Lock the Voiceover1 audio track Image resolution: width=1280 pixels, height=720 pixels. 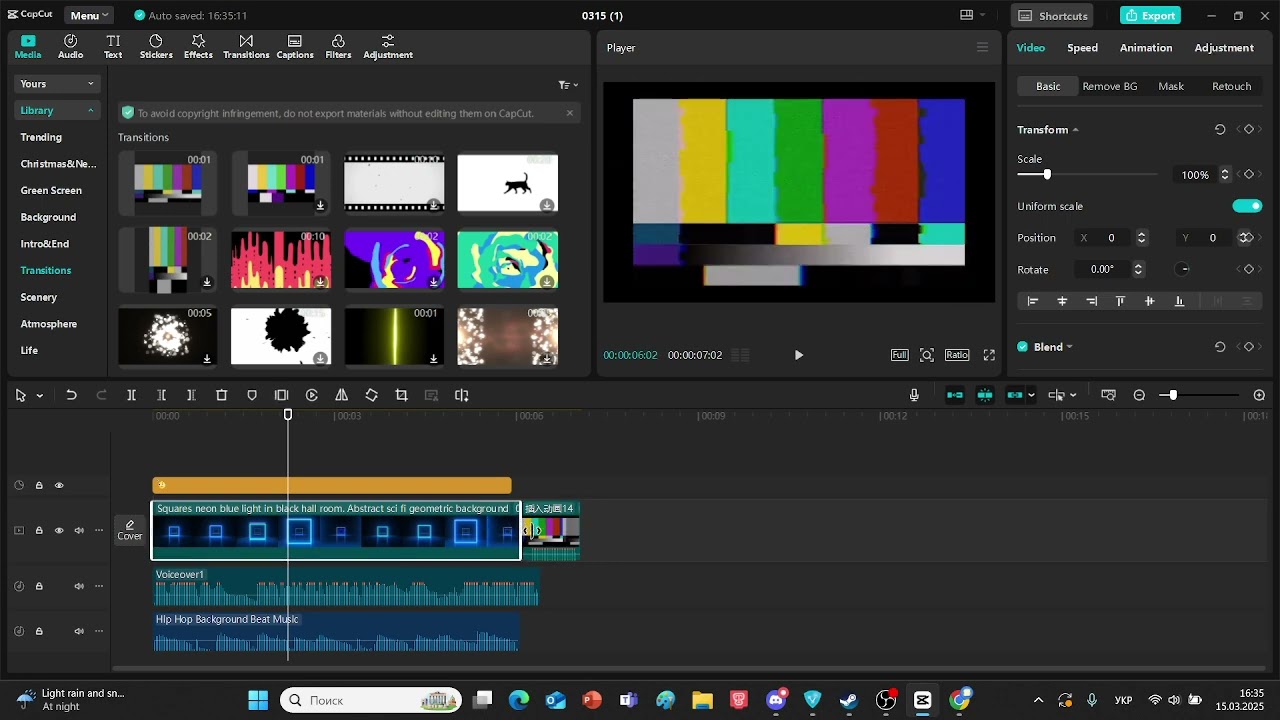[x=39, y=586]
